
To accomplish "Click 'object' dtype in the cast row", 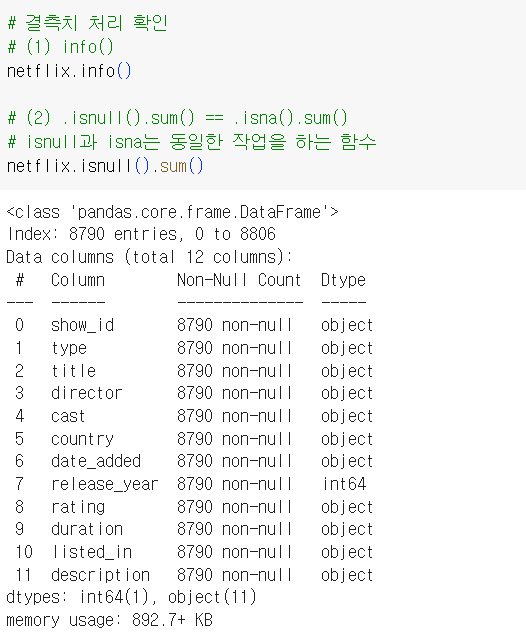I will (347, 416).
